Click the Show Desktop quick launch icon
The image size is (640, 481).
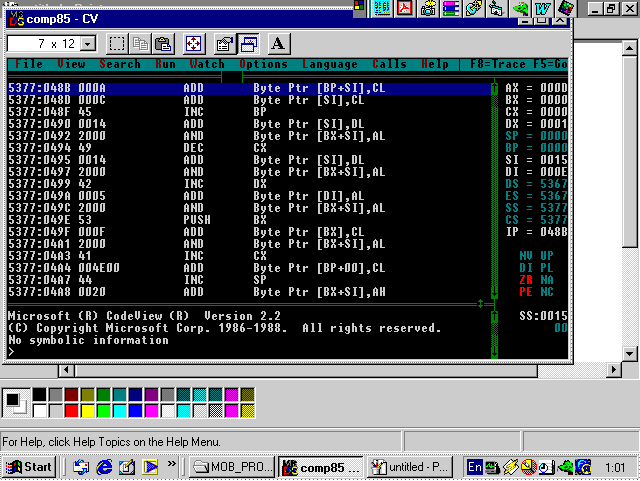pos(127,467)
